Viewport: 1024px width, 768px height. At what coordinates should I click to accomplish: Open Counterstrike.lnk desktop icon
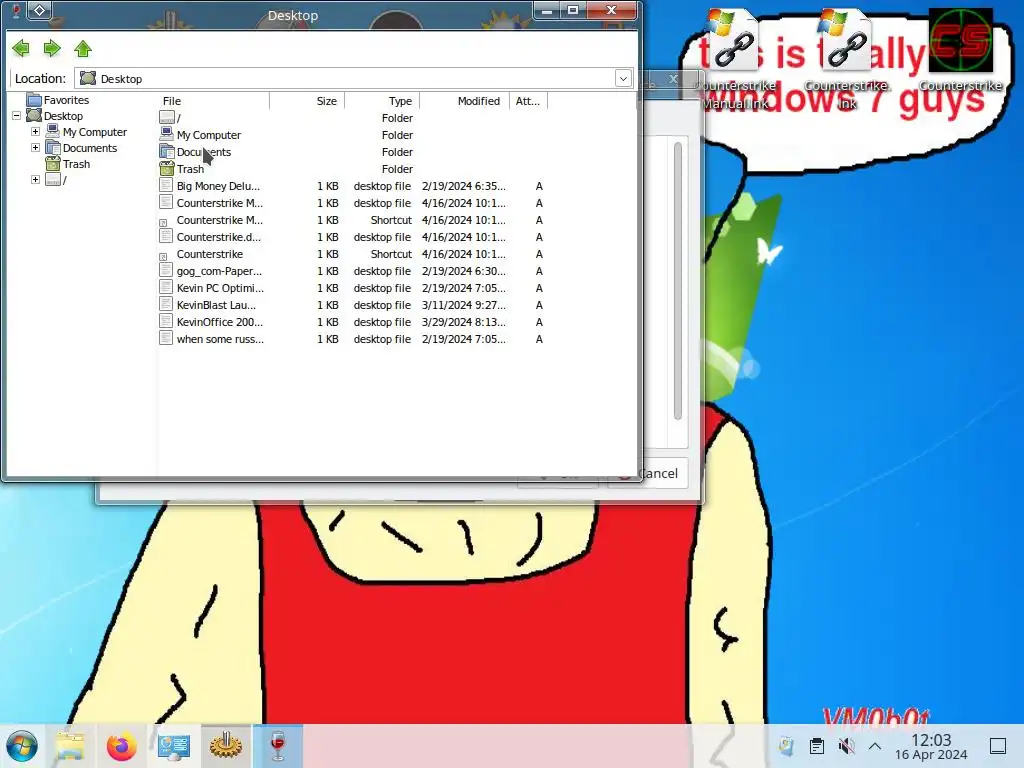pyautogui.click(x=846, y=60)
